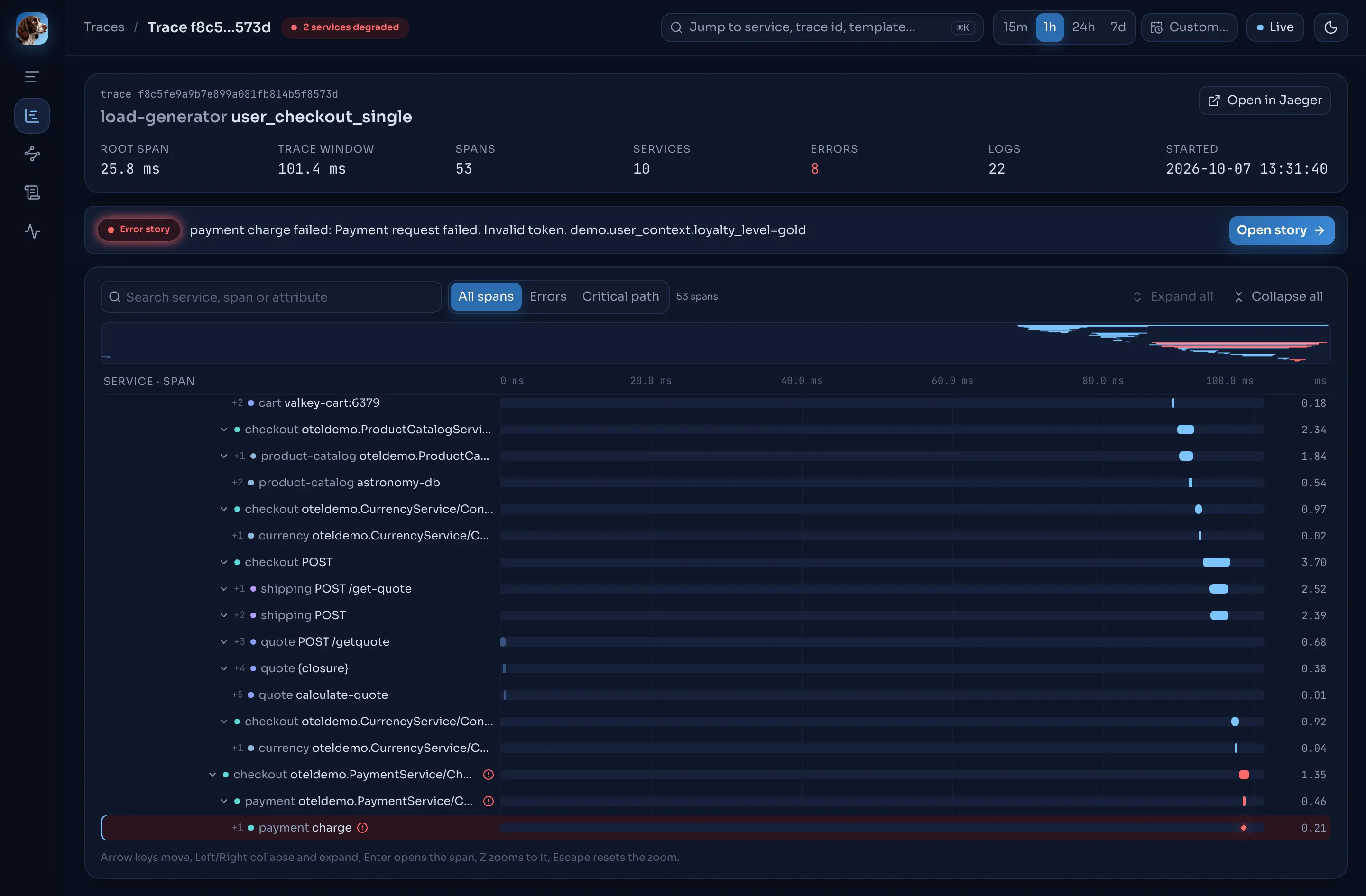Open the service map sidebar icon
This screenshot has width=1366, height=896.
click(32, 154)
